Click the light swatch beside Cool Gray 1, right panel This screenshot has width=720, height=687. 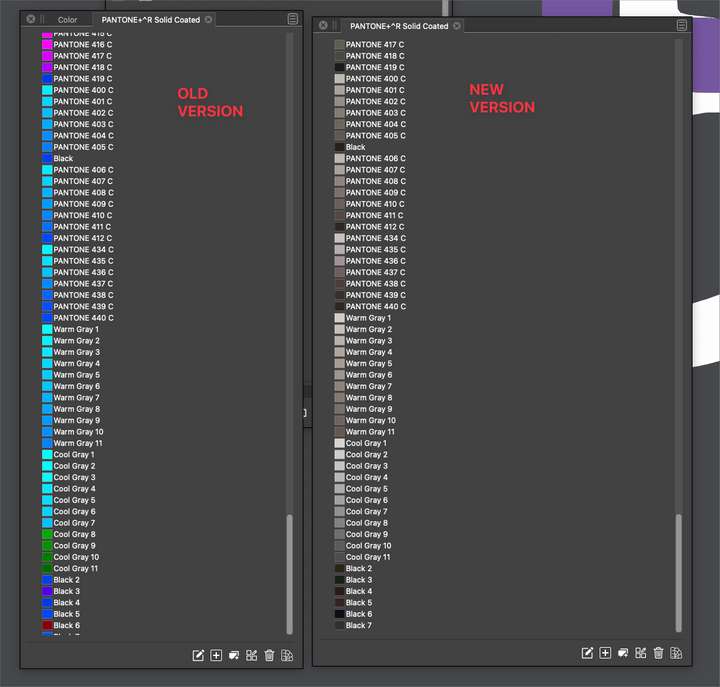pos(339,443)
